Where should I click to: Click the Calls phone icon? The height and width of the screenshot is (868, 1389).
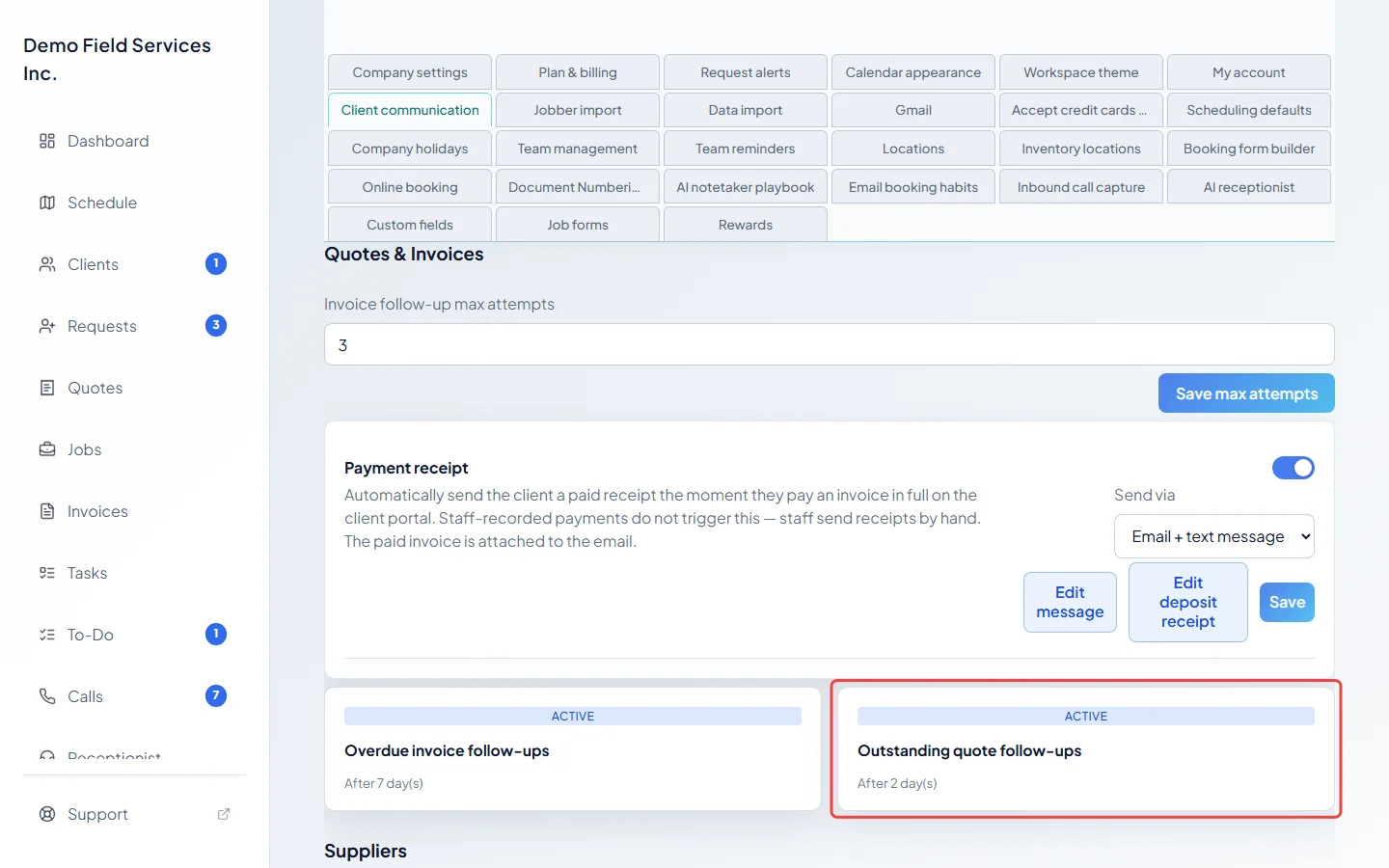(x=47, y=696)
